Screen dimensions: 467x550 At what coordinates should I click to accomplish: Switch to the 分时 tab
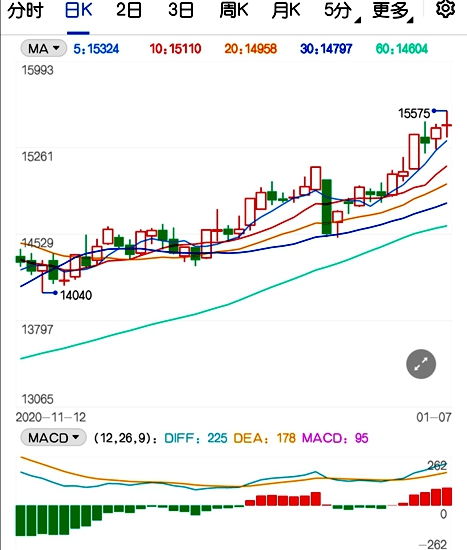(x=25, y=11)
